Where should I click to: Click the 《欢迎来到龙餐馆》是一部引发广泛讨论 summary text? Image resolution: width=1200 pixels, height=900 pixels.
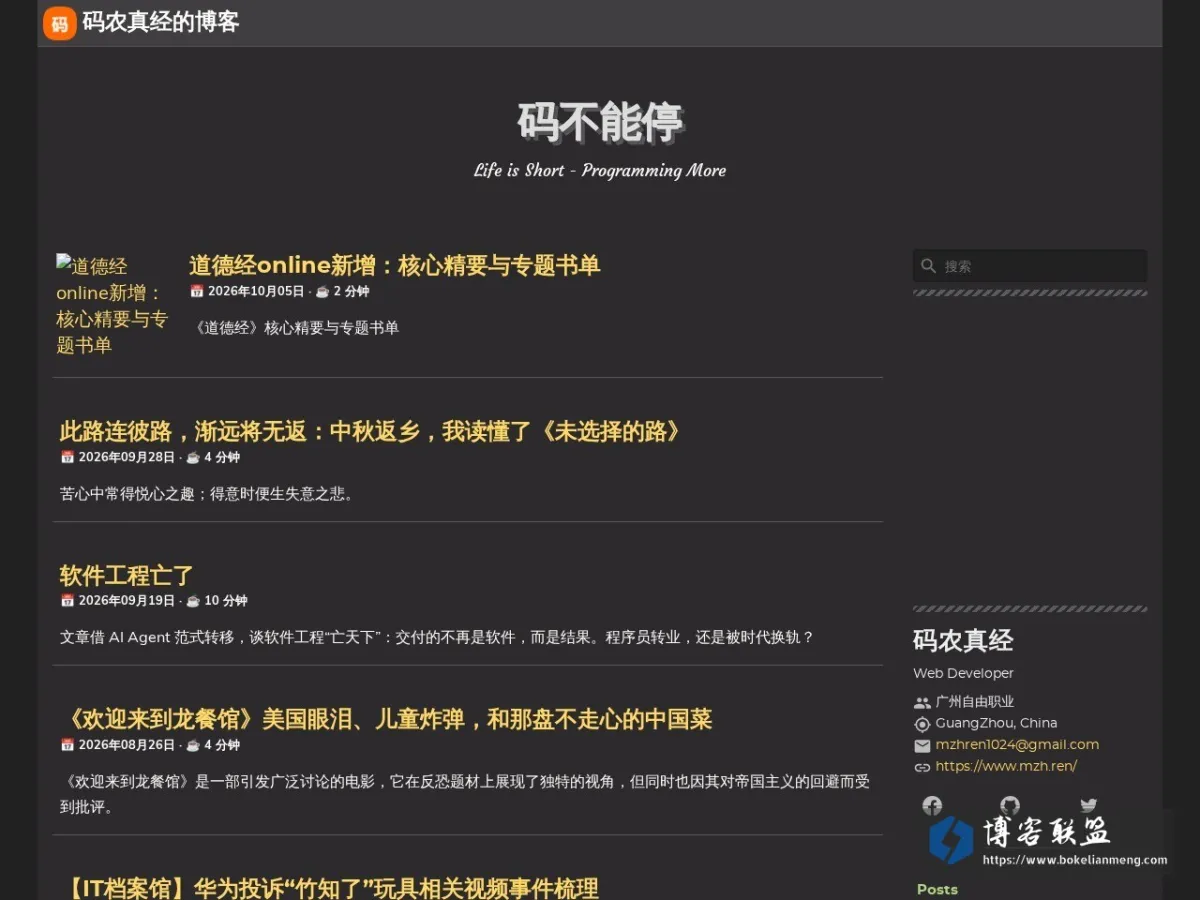tap(465, 794)
